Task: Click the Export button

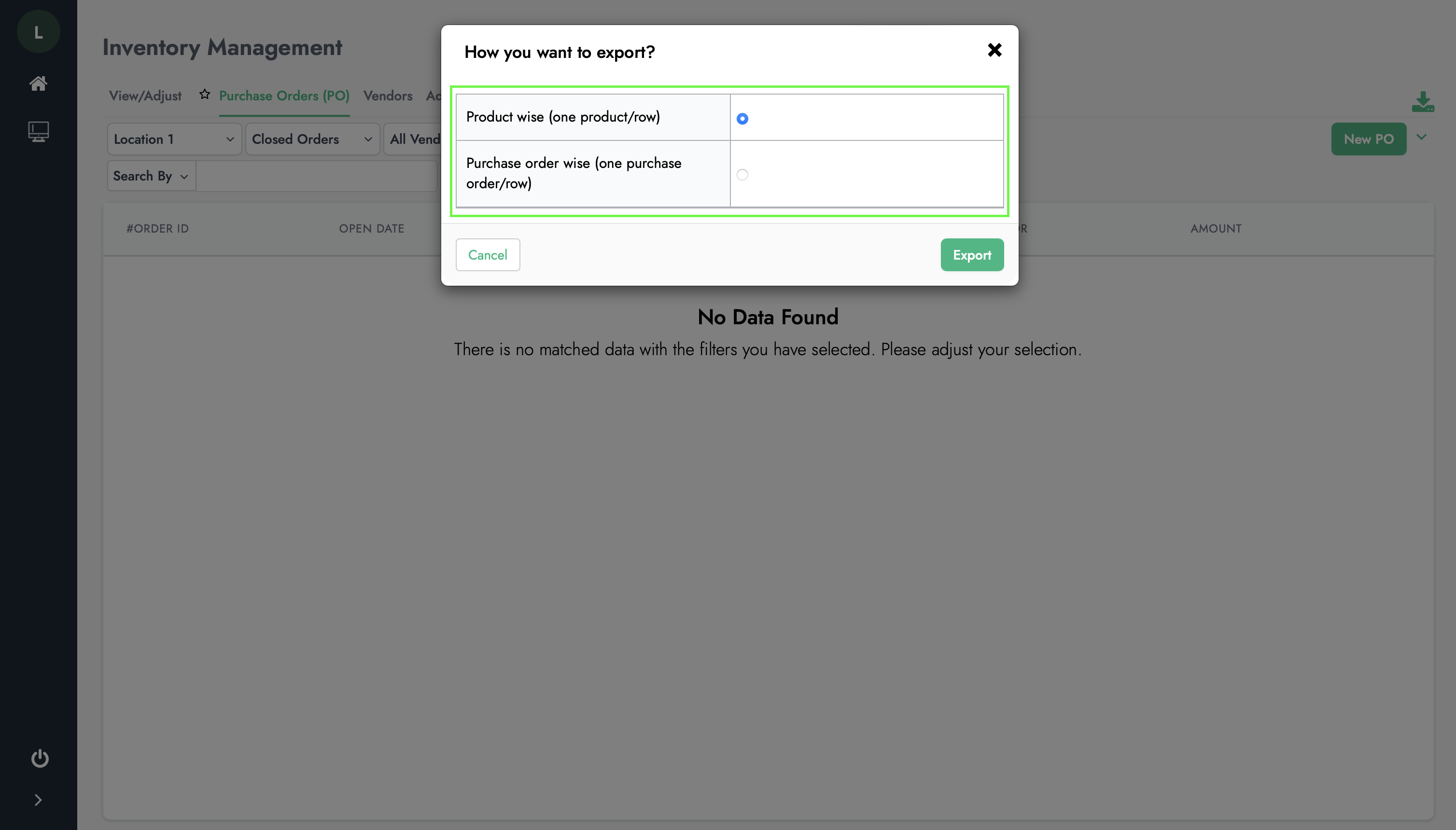Action: tap(972, 255)
